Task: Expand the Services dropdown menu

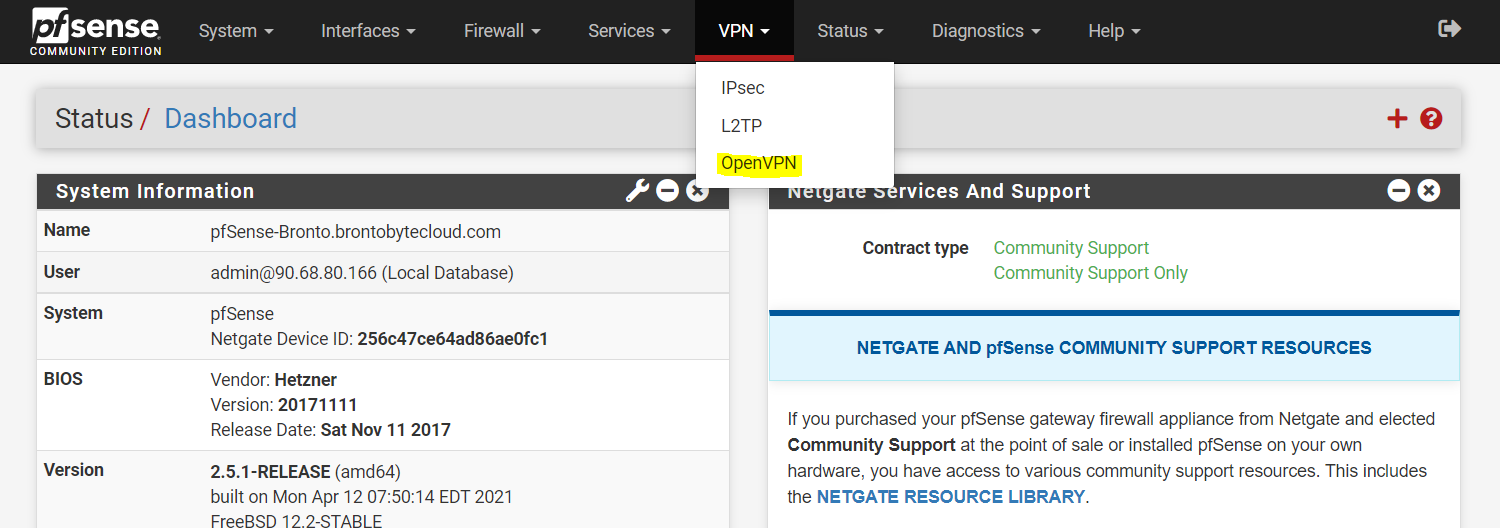Action: 629,31
